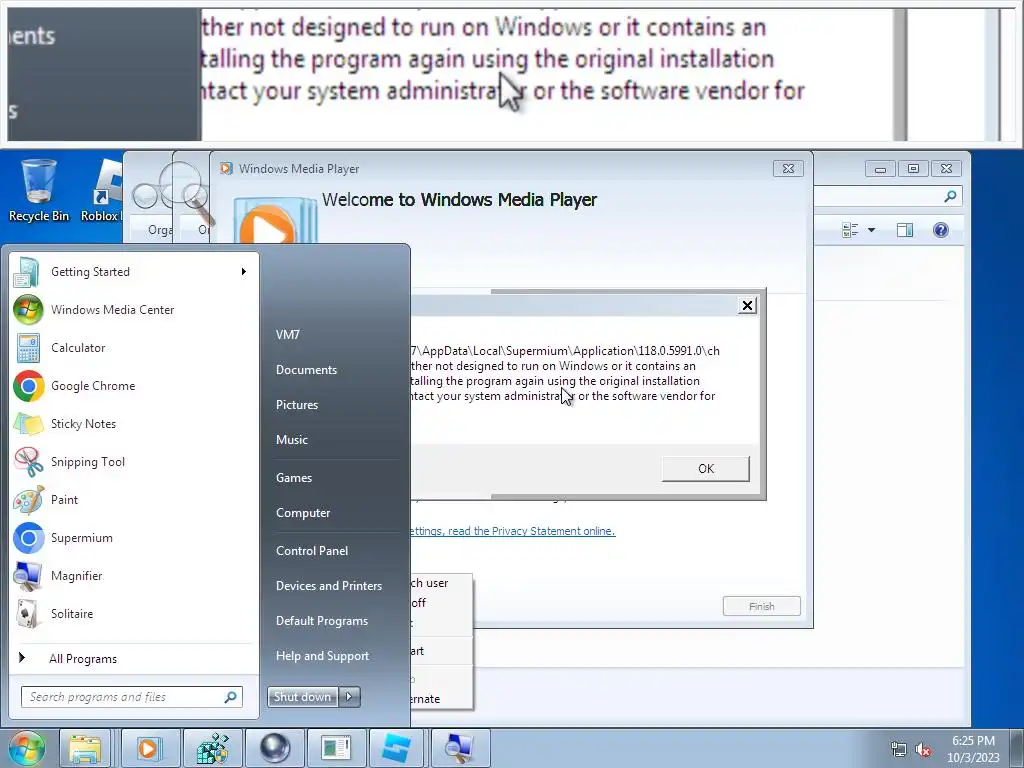Open the VM7 user folder
Image resolution: width=1024 pixels, height=768 pixels.
287,334
